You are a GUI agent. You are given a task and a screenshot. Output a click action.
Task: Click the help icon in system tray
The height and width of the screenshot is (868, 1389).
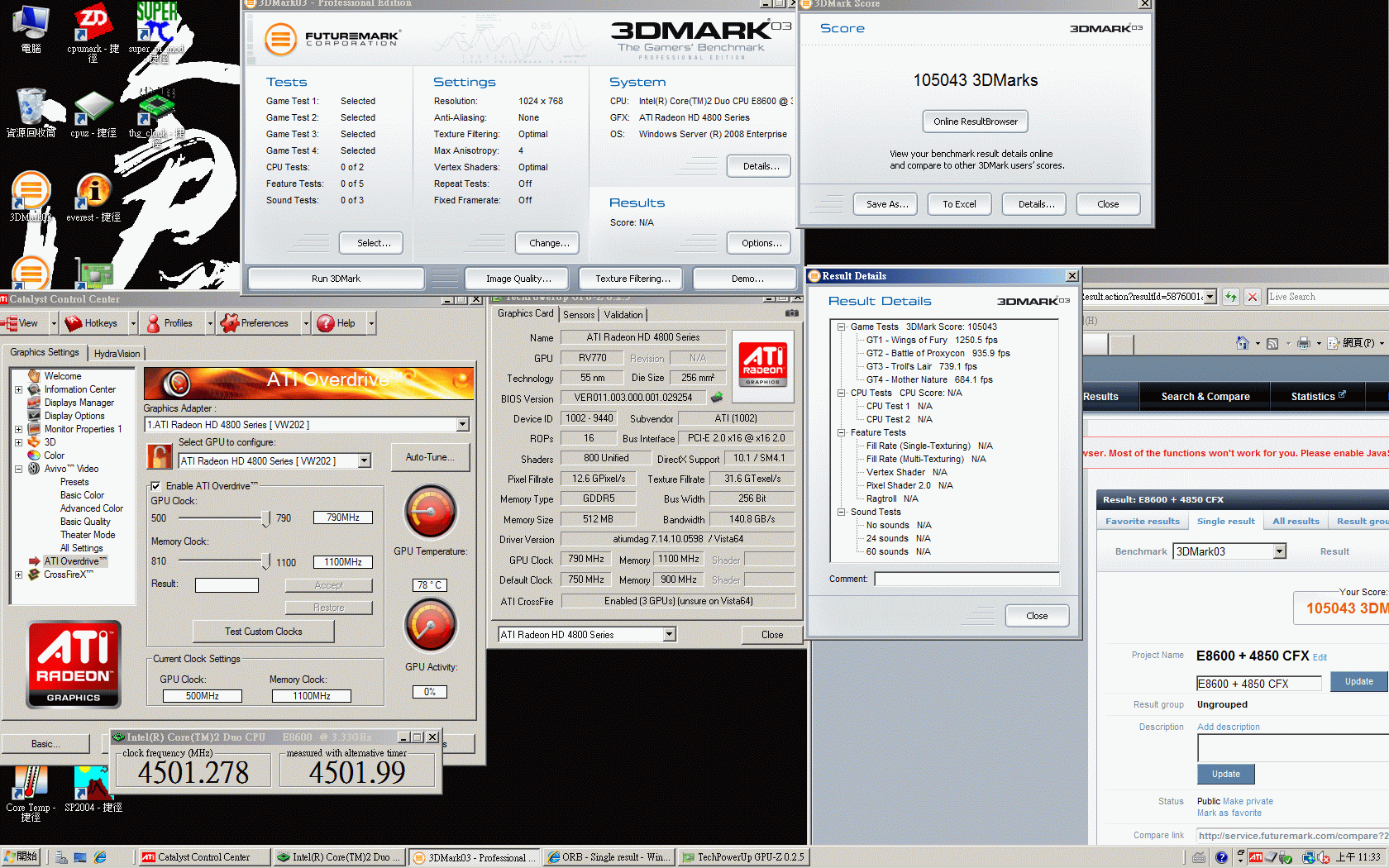pos(1221,857)
